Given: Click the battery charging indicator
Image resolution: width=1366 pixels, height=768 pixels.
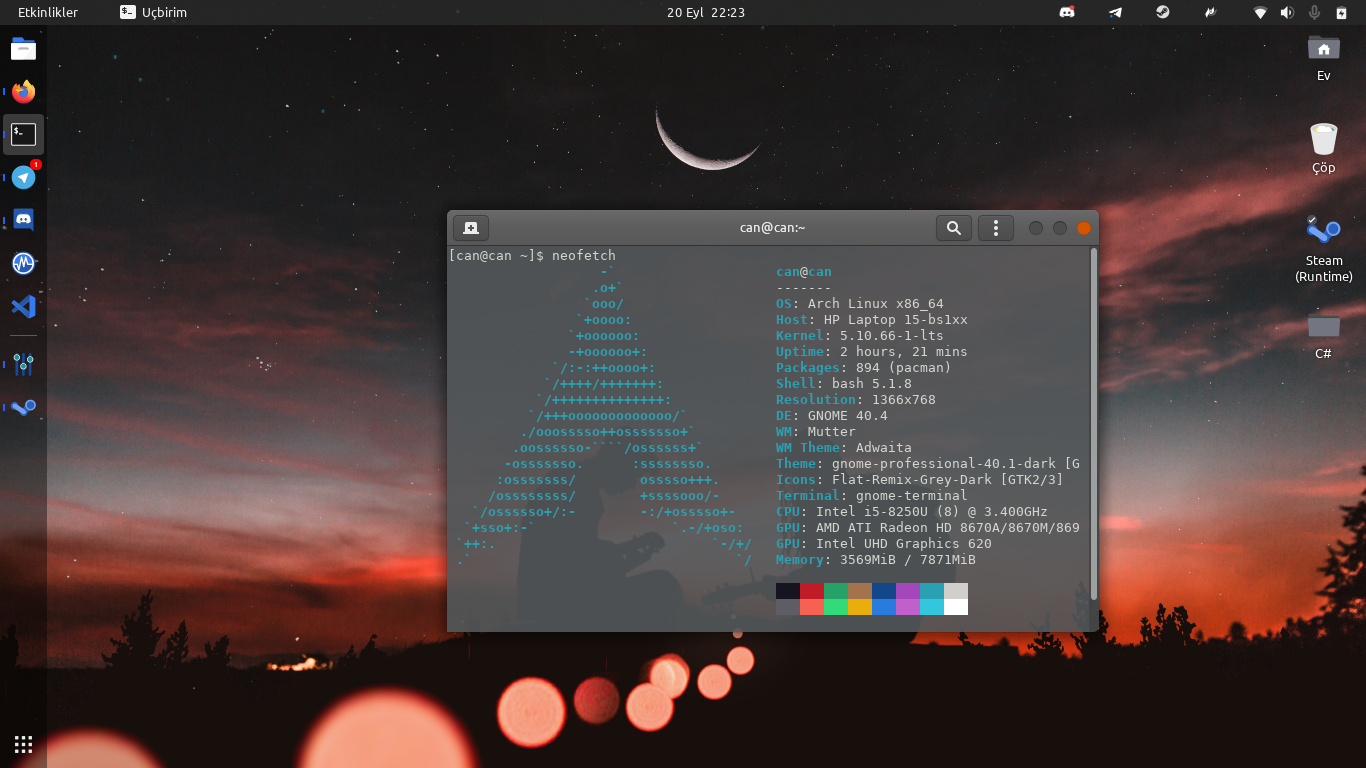Looking at the screenshot, I should tap(1341, 13).
